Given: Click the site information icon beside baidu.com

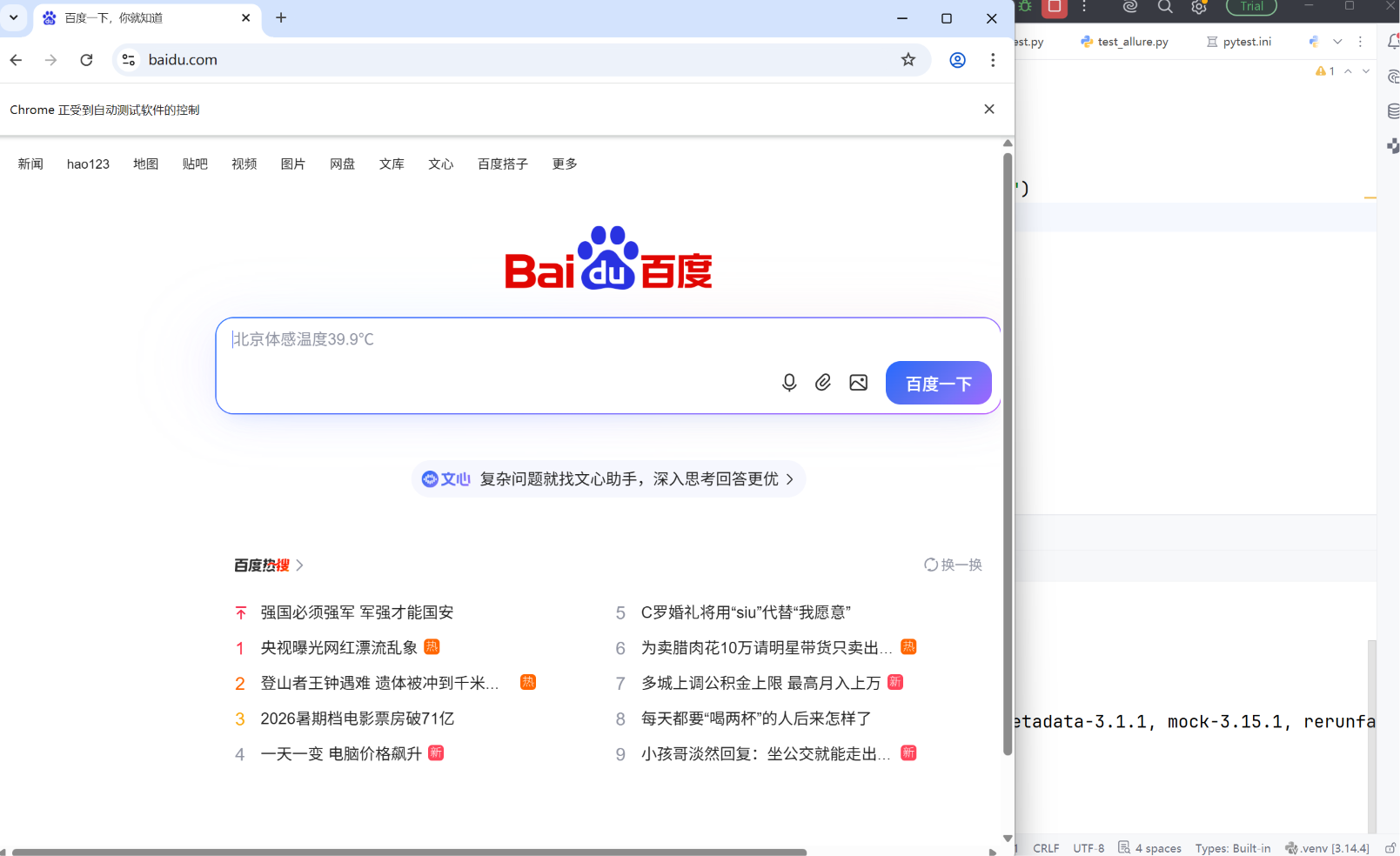Looking at the screenshot, I should click(x=129, y=60).
